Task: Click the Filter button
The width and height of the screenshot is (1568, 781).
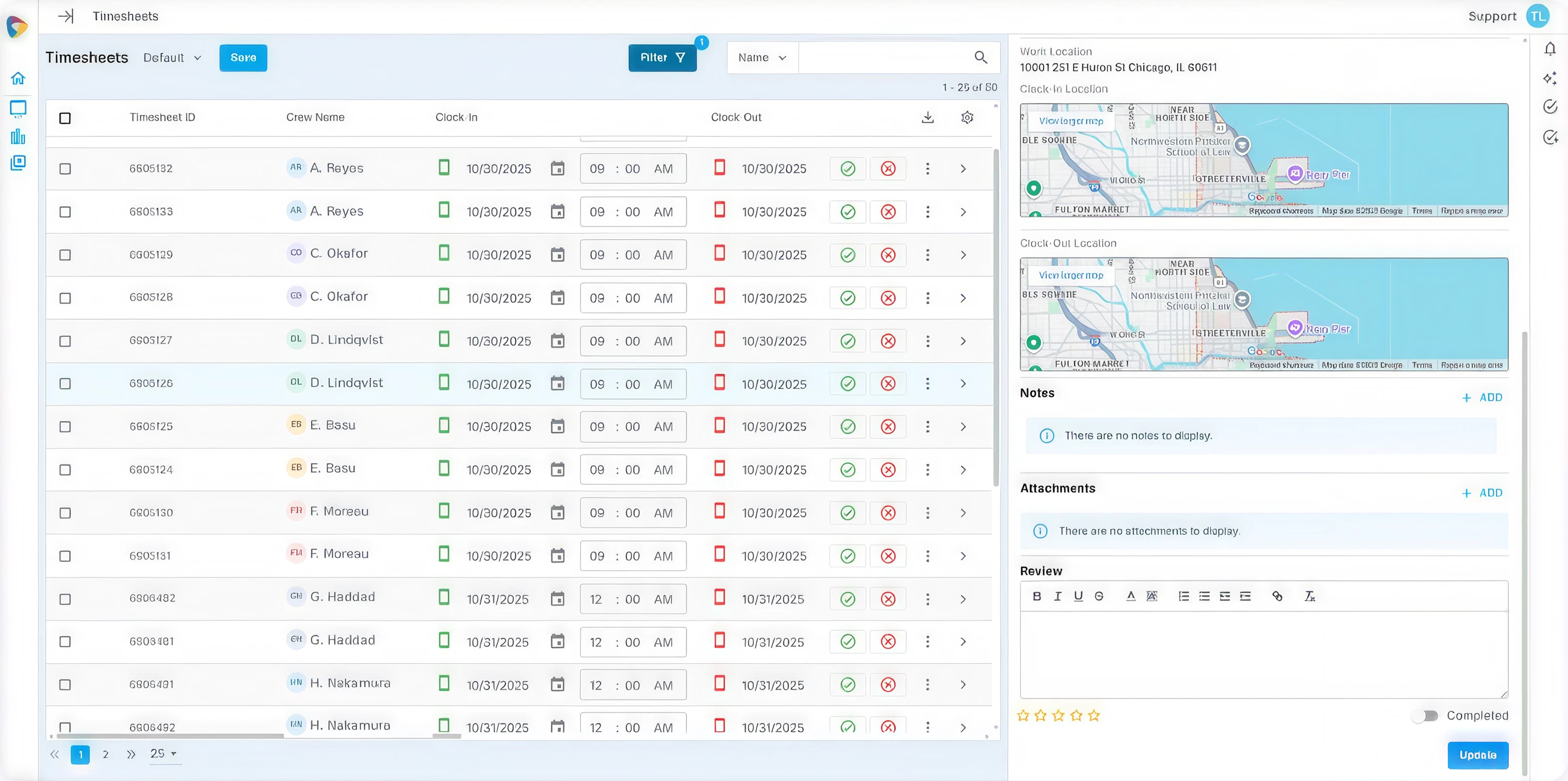Action: point(662,58)
